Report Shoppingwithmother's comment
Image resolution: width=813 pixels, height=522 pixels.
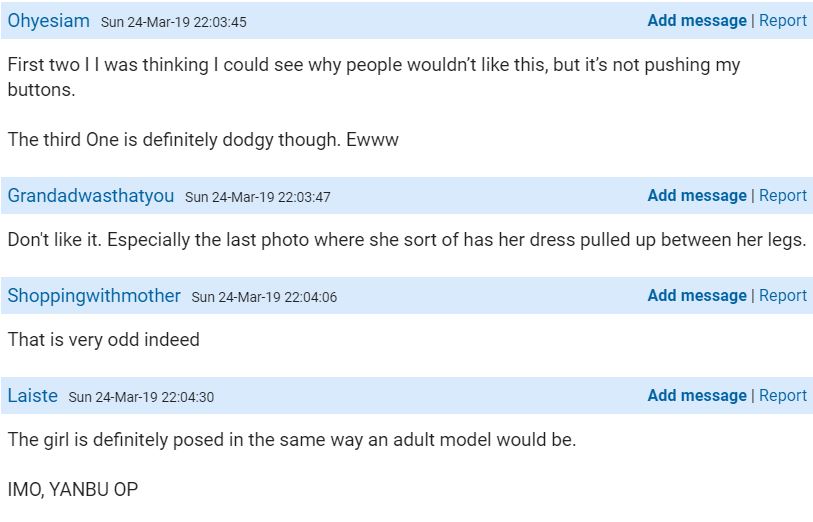point(782,296)
